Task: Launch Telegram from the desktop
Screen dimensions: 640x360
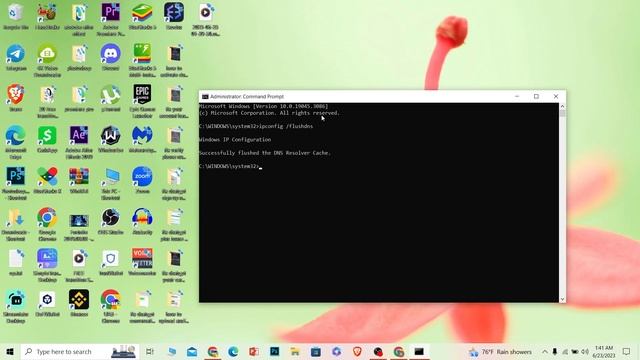Action: 16,58
